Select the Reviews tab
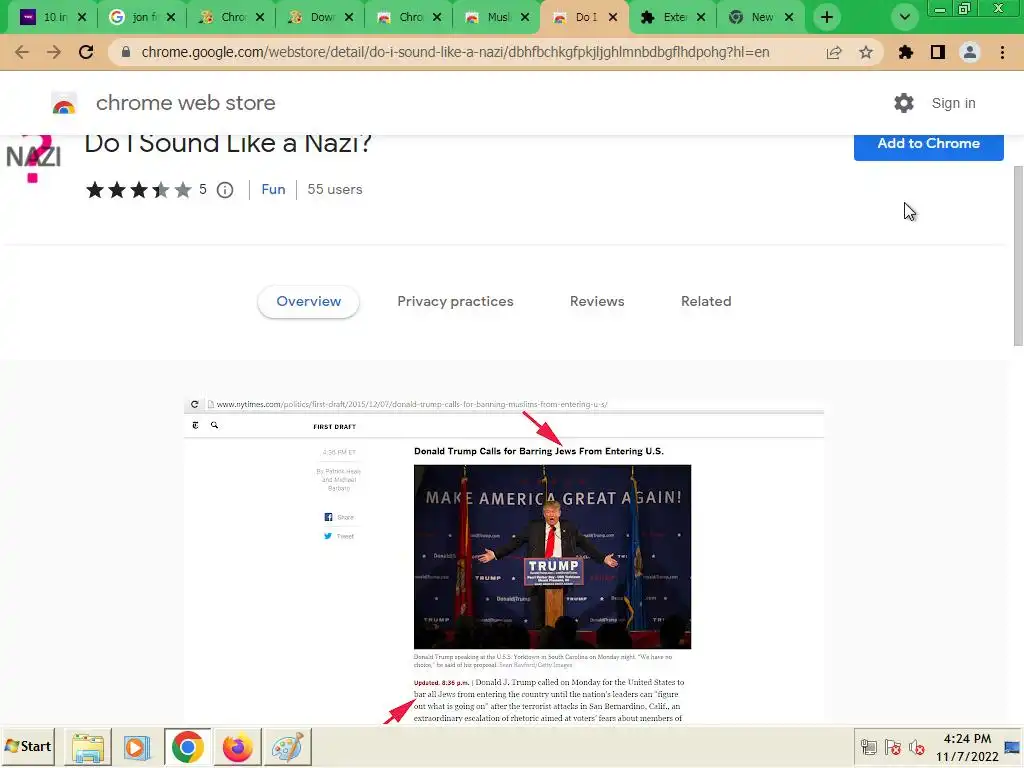 pyautogui.click(x=597, y=302)
